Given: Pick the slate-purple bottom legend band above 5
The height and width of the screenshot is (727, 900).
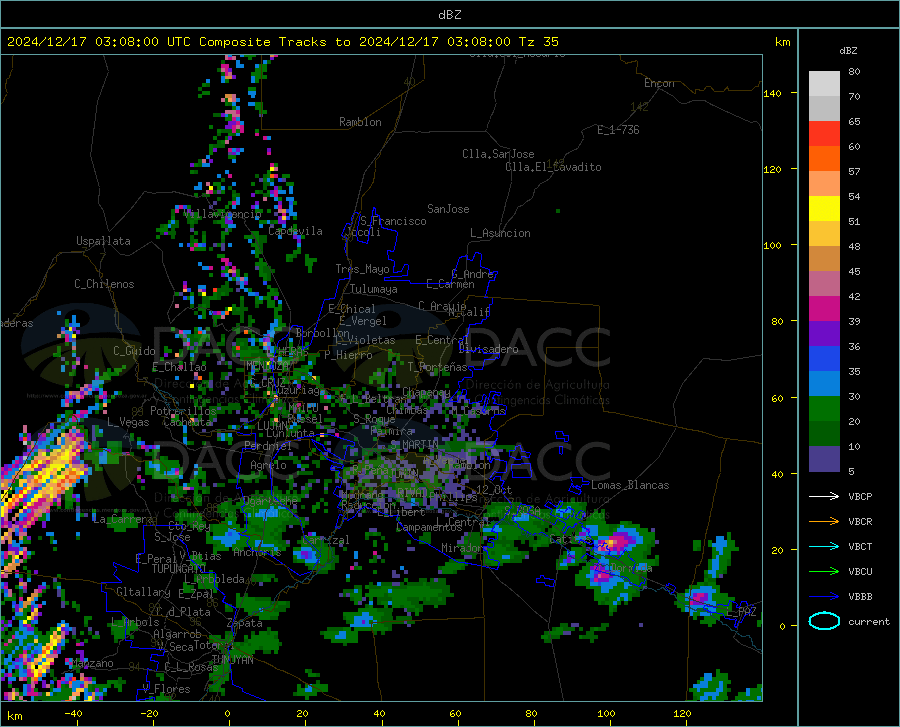Looking at the screenshot, I should [824, 459].
